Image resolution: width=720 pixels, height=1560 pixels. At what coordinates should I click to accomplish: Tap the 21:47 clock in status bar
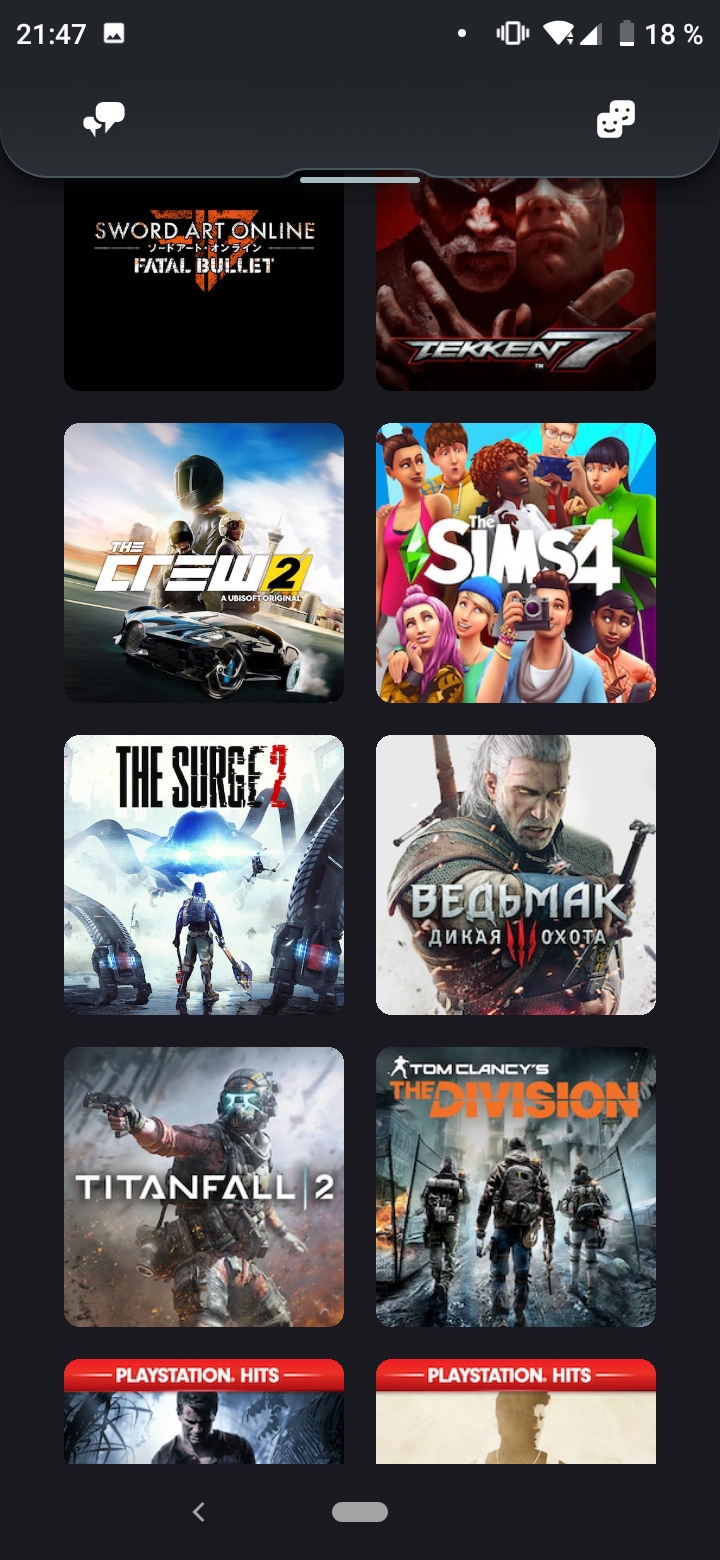(x=51, y=34)
